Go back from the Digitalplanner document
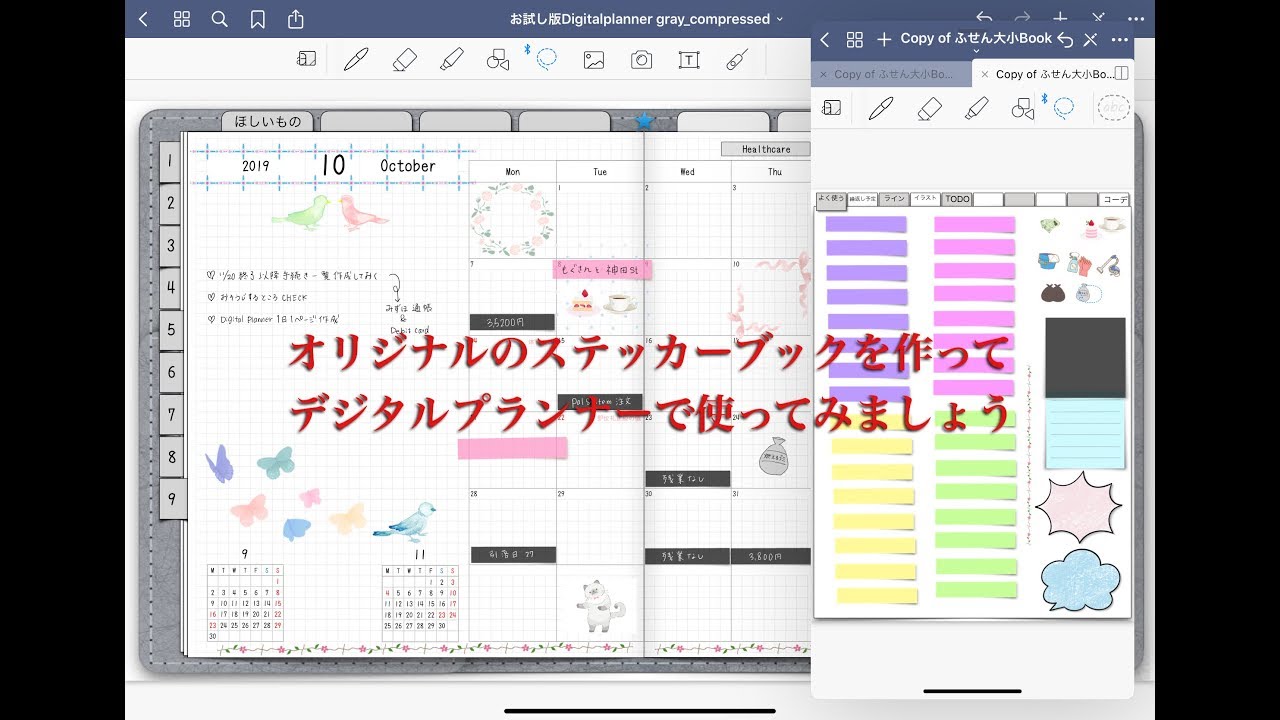 point(143,19)
